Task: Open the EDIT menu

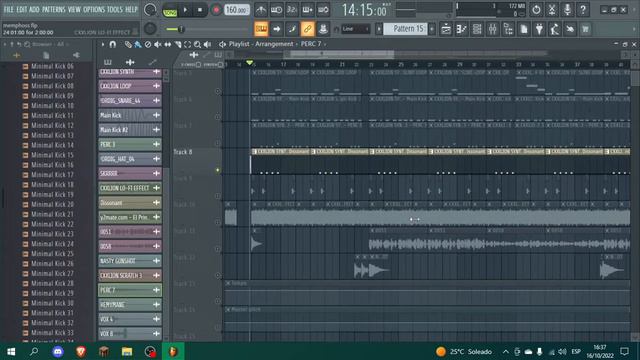Action: [21, 9]
